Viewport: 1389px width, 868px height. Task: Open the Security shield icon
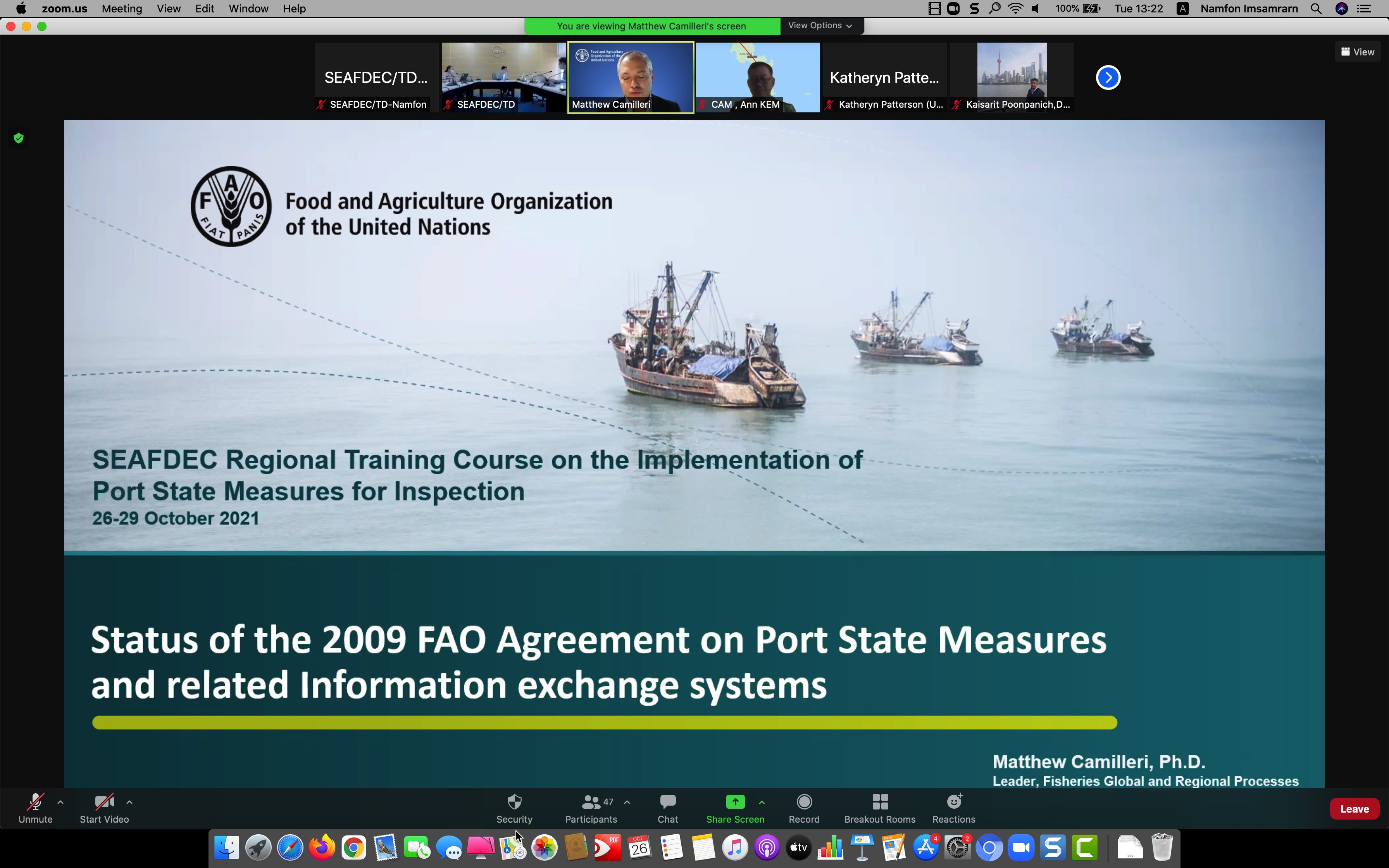click(514, 802)
